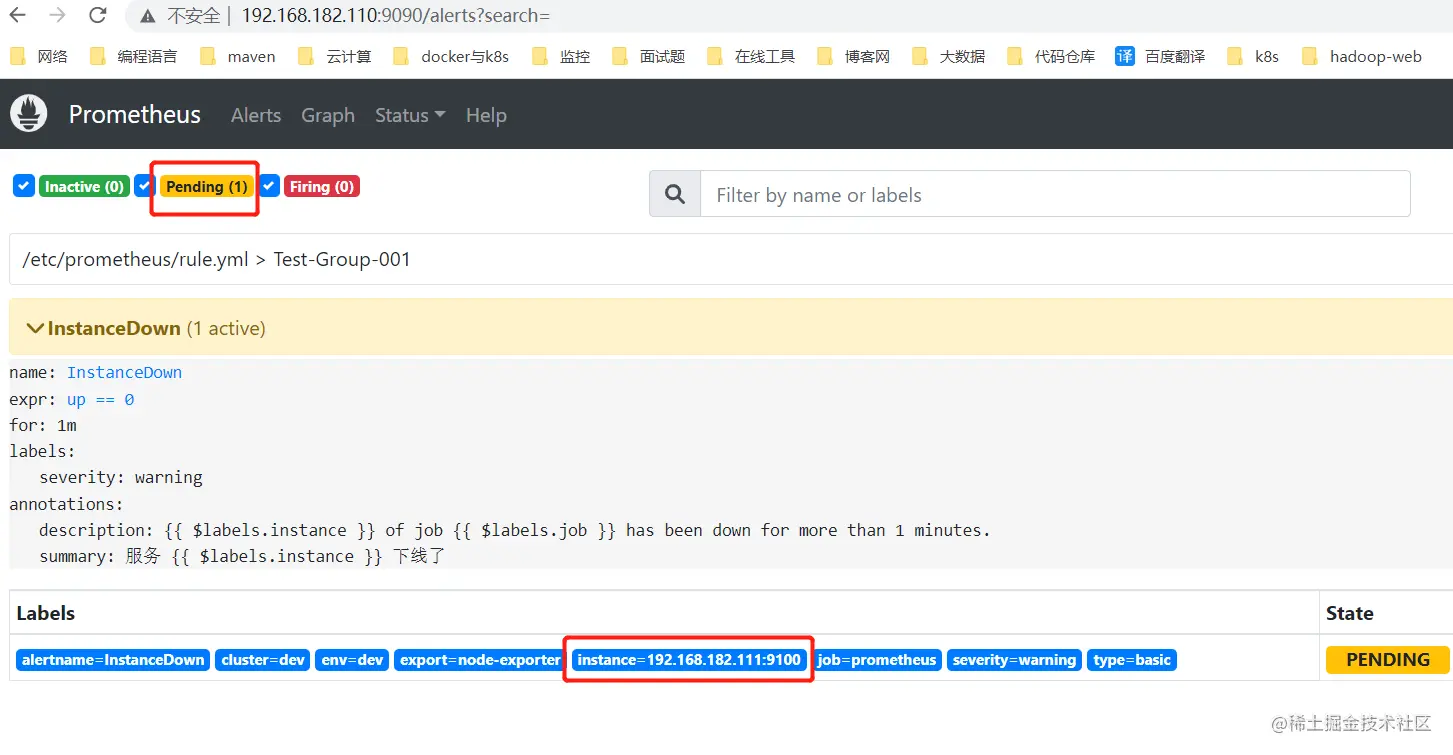Click the cluster=dev label
This screenshot has height=755, width=1453.
pos(263,660)
